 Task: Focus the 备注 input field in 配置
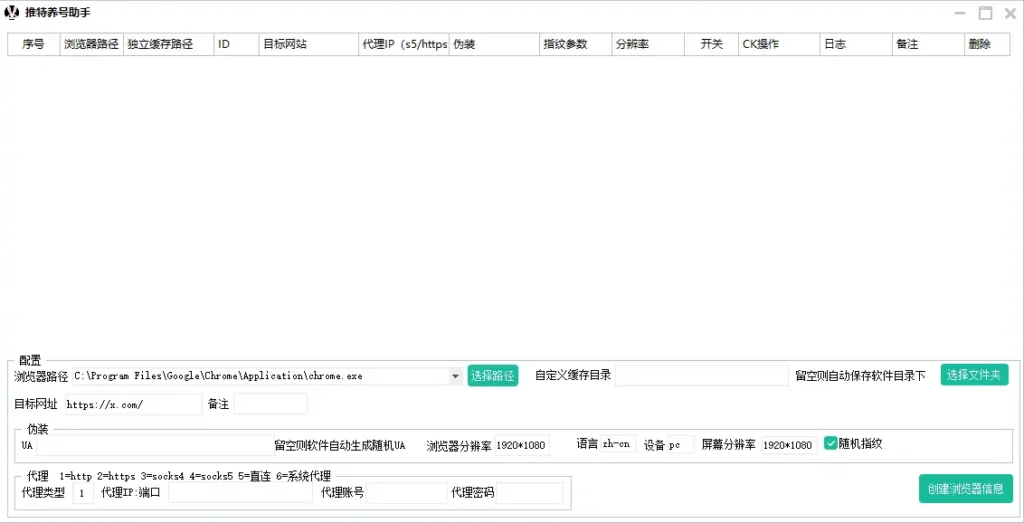click(270, 404)
